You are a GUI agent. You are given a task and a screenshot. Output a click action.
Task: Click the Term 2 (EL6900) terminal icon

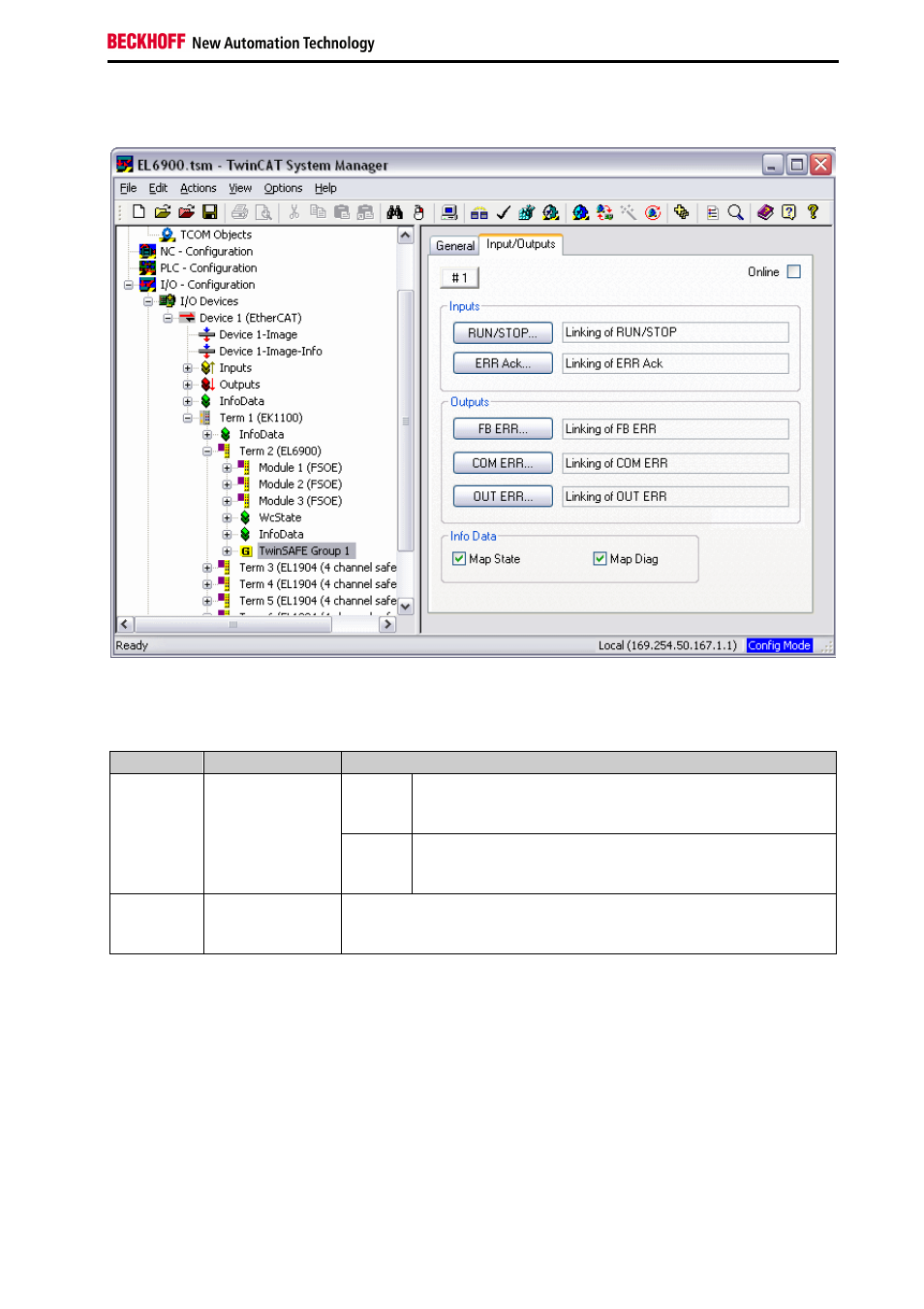pyautogui.click(x=225, y=451)
